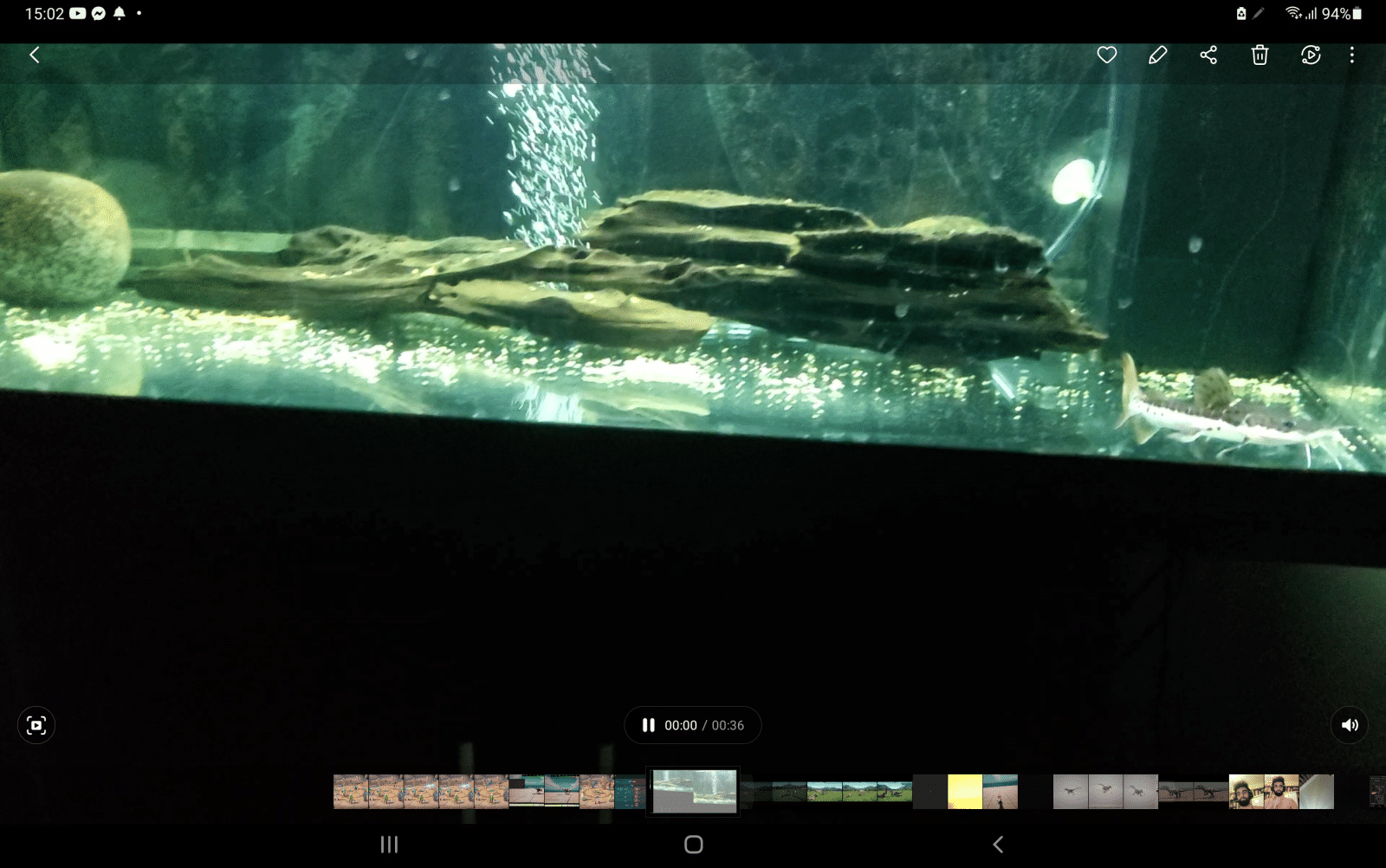The width and height of the screenshot is (1386, 868).
Task: Pause the video playback
Action: pyautogui.click(x=648, y=725)
